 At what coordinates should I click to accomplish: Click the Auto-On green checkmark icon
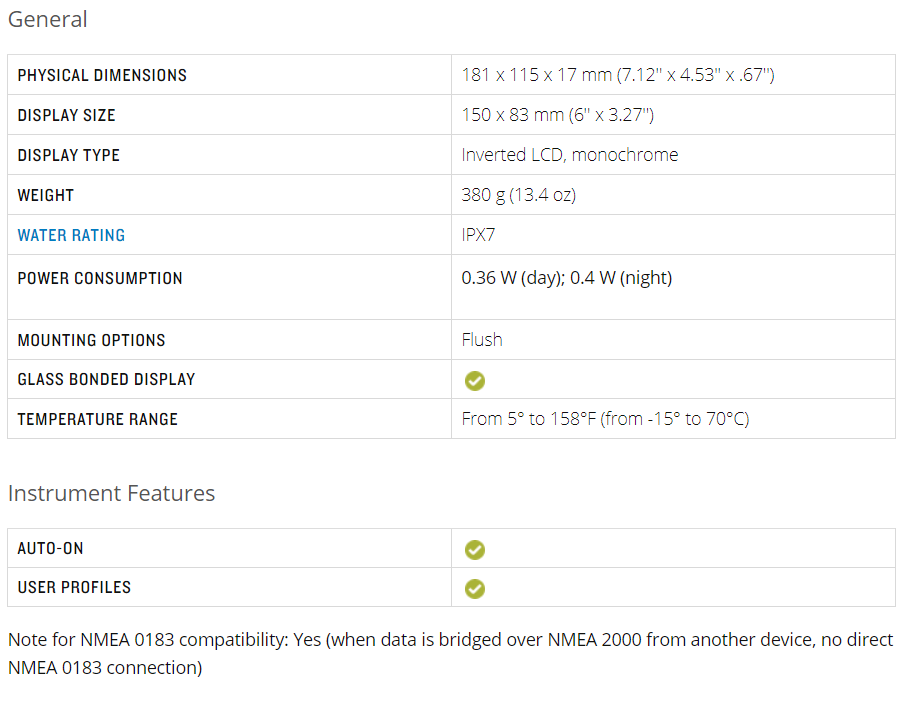[475, 549]
